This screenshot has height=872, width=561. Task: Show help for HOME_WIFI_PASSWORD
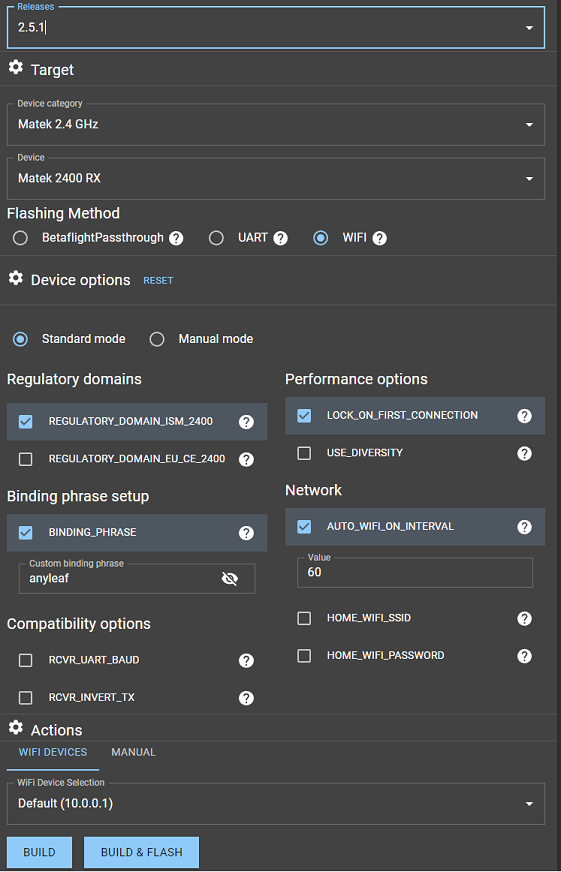coord(524,656)
